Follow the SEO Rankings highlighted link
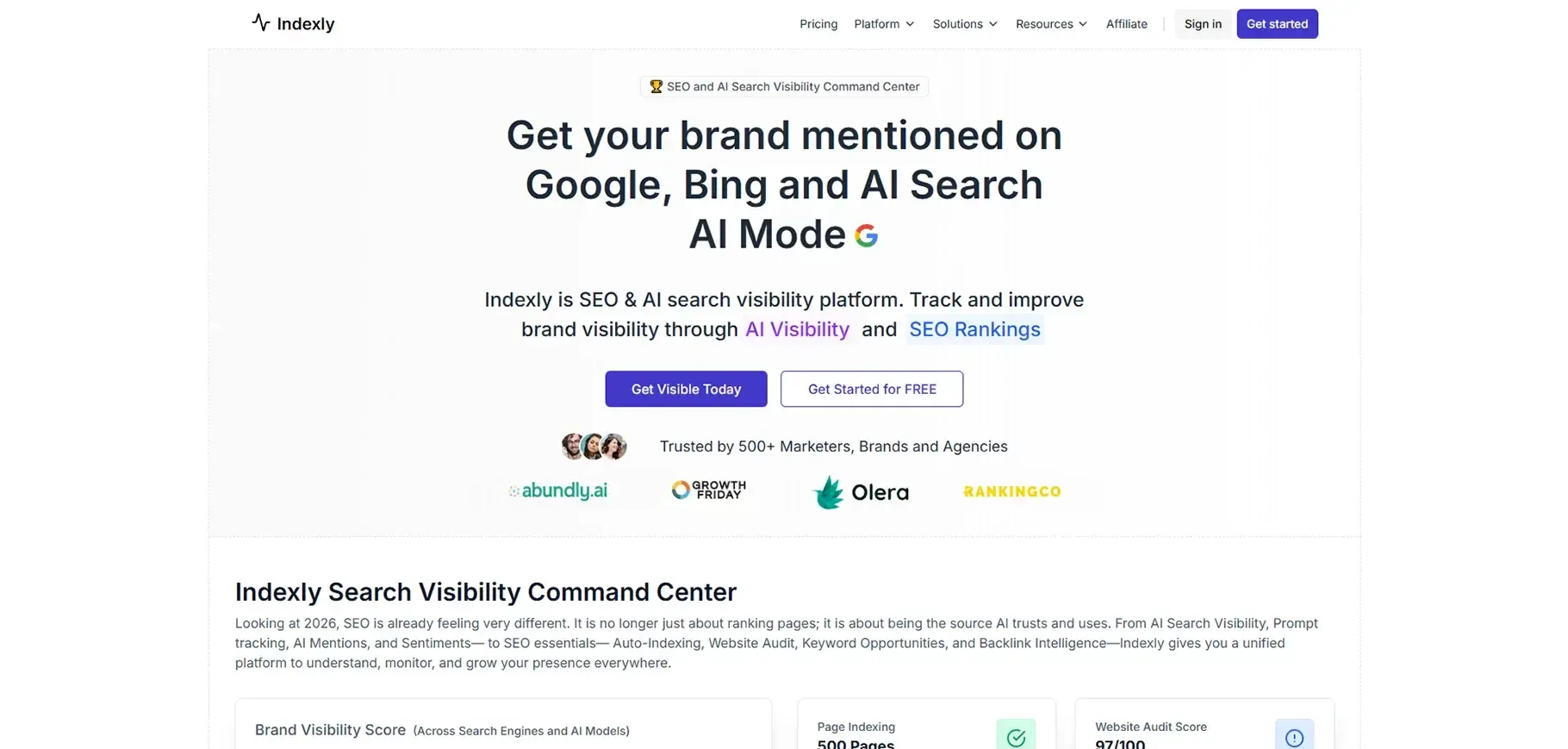The width and height of the screenshot is (1568, 749). click(974, 329)
